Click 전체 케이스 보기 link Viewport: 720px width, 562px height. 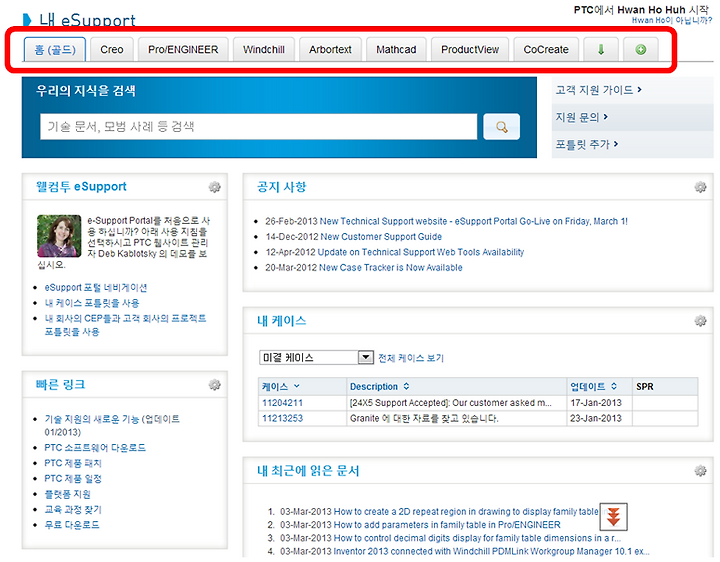coord(411,358)
